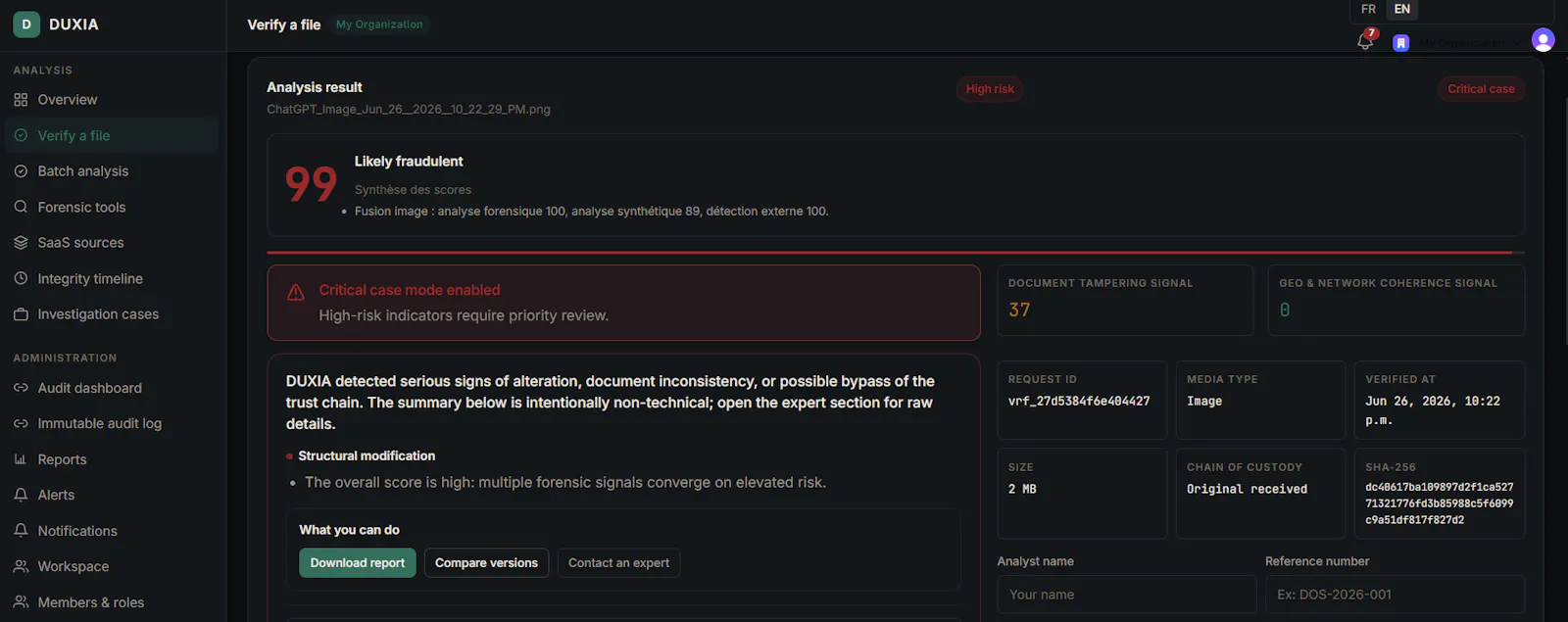Click the Reports chart icon
The height and width of the screenshot is (622, 1568).
(21, 459)
